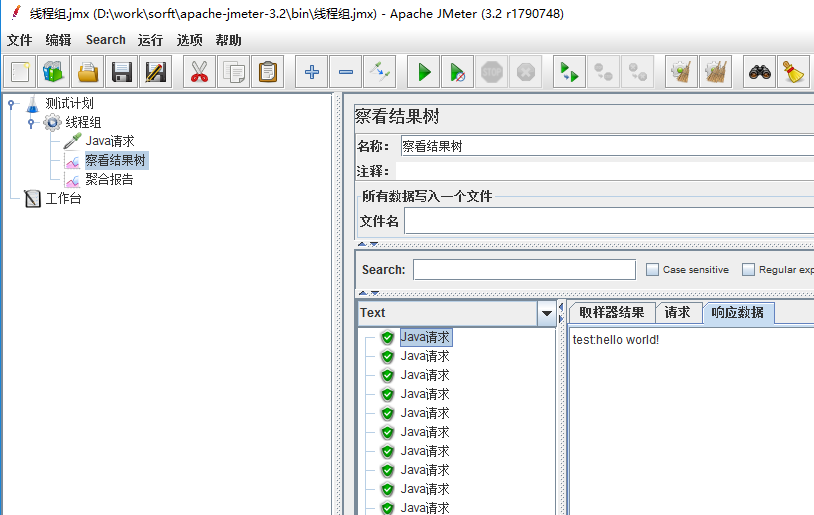Click the grey STOP icon

[492, 72]
